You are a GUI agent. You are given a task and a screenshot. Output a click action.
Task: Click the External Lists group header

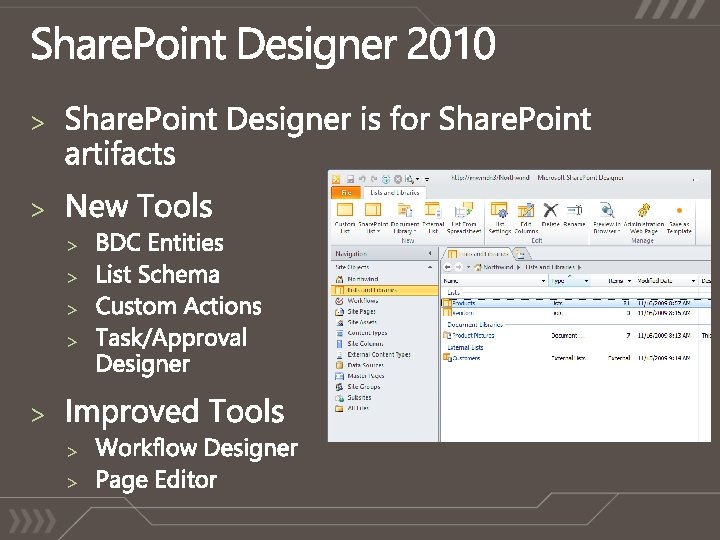click(465, 347)
